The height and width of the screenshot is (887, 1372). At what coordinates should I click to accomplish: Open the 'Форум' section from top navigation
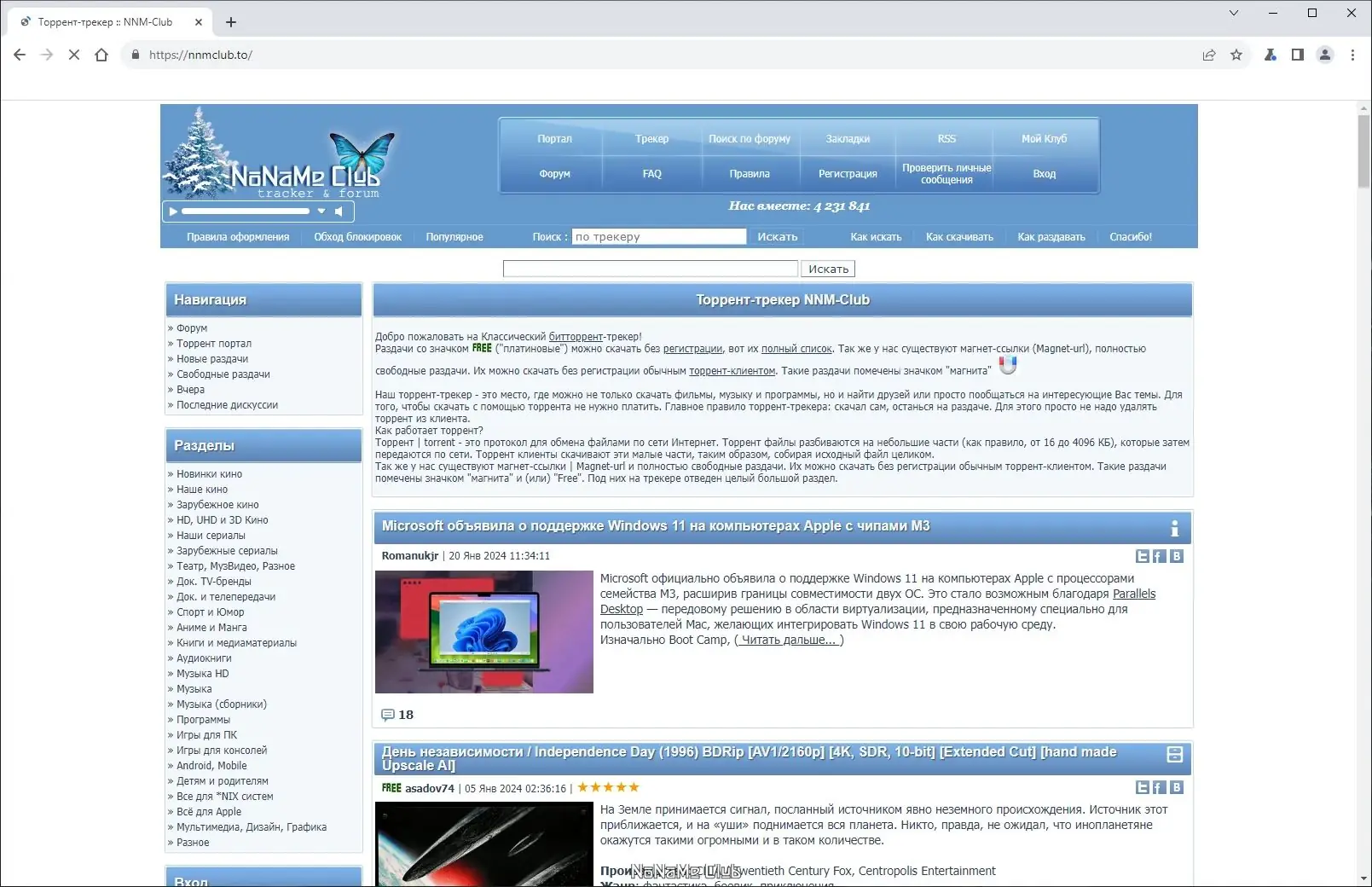553,173
